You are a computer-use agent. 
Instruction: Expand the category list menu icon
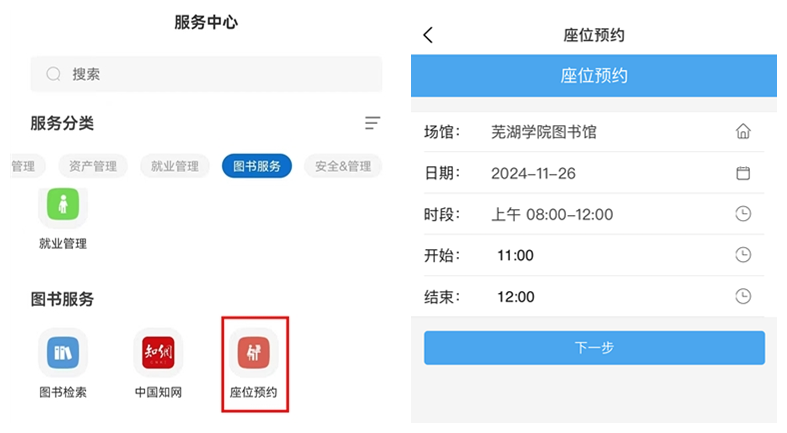coord(372,123)
